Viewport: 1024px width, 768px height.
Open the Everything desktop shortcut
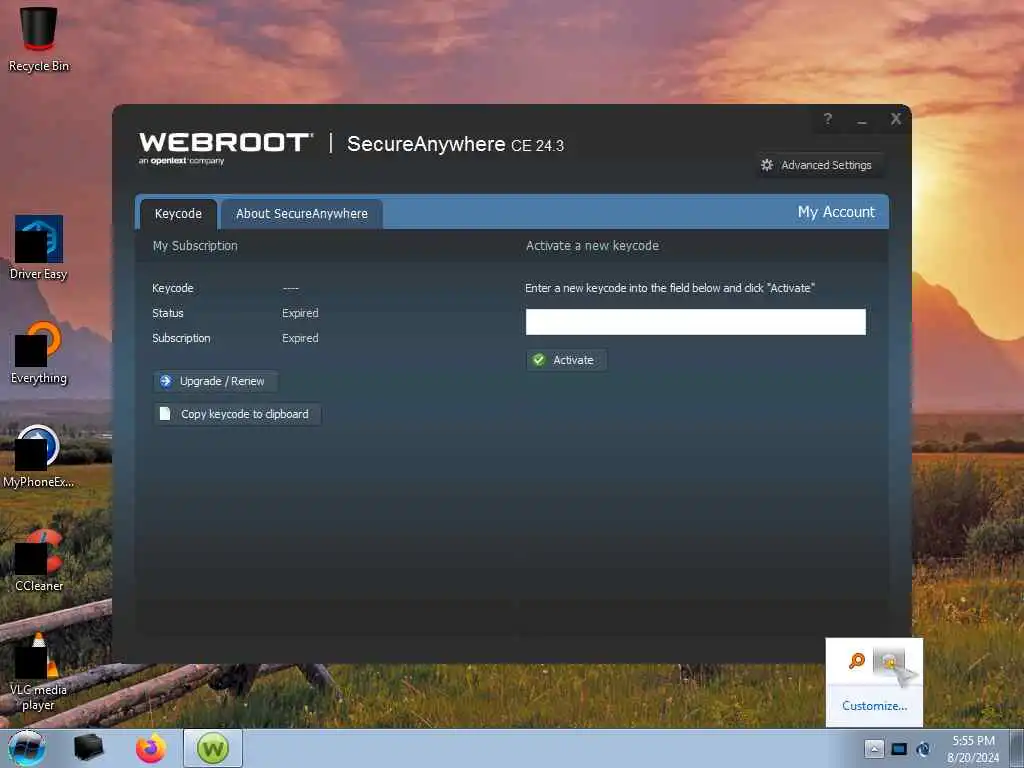39,353
